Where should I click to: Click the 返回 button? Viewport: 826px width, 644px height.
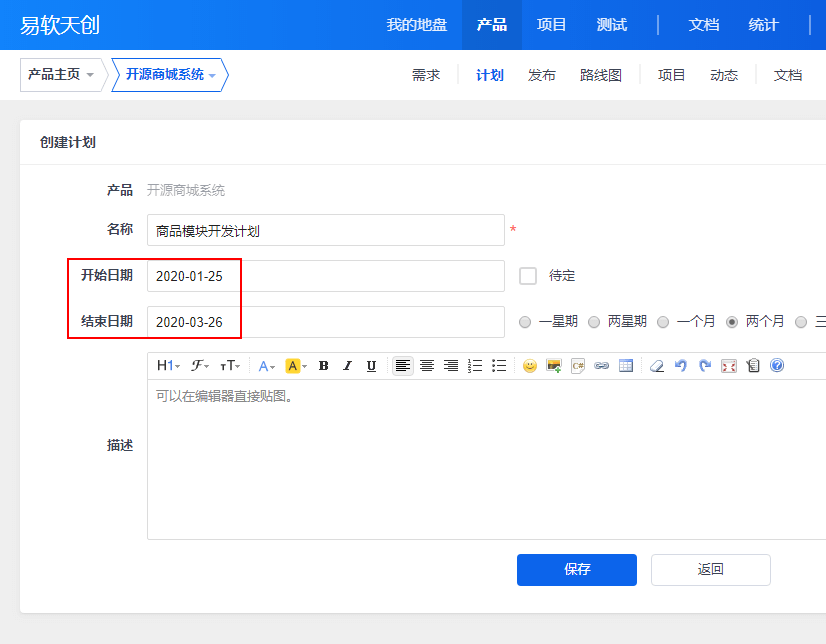click(711, 570)
